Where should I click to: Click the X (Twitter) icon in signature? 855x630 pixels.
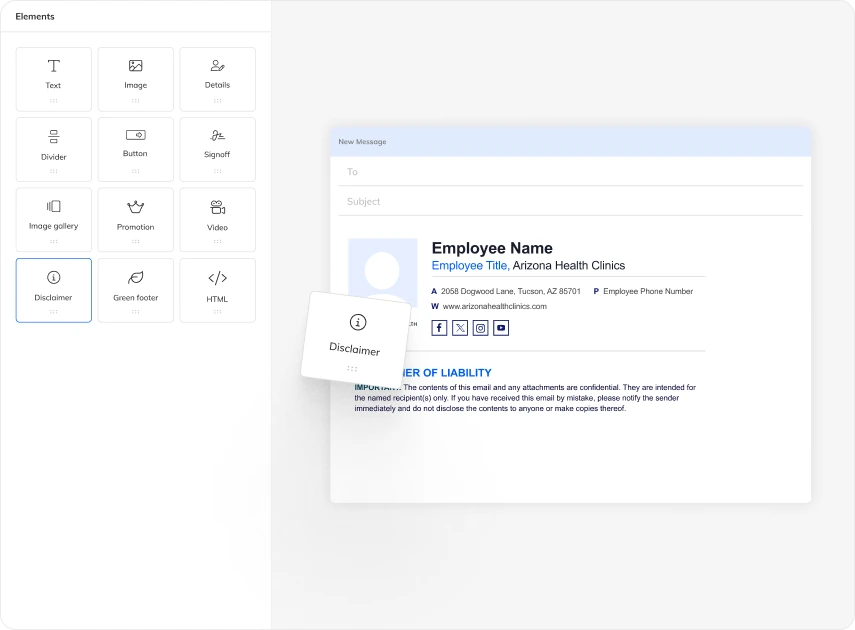460,328
